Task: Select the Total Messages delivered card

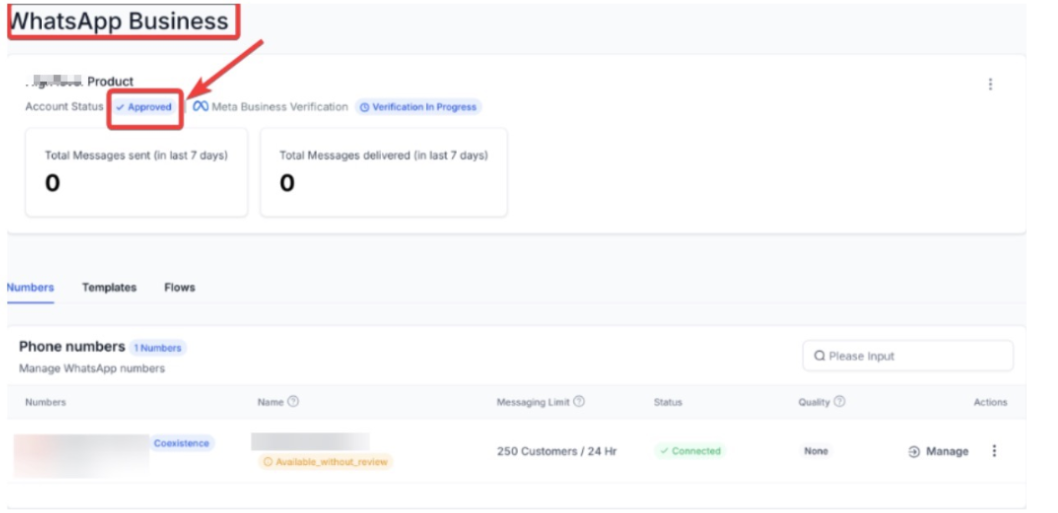Action: (x=383, y=172)
